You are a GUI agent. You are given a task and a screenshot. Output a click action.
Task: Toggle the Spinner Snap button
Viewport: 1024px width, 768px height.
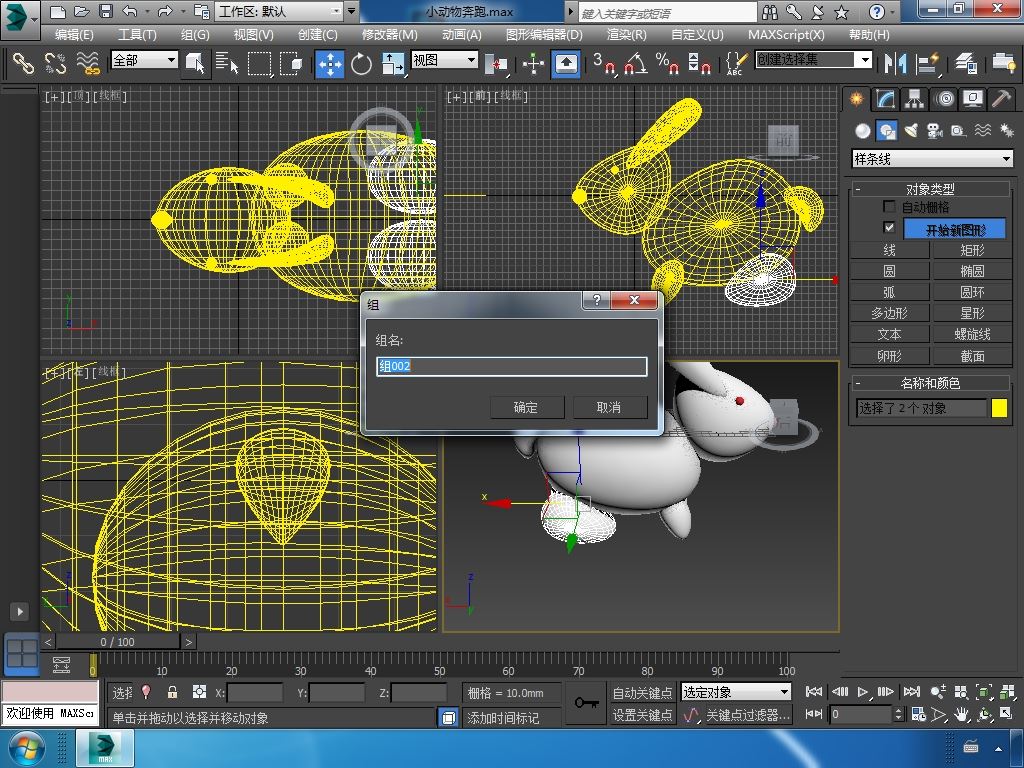coord(699,63)
